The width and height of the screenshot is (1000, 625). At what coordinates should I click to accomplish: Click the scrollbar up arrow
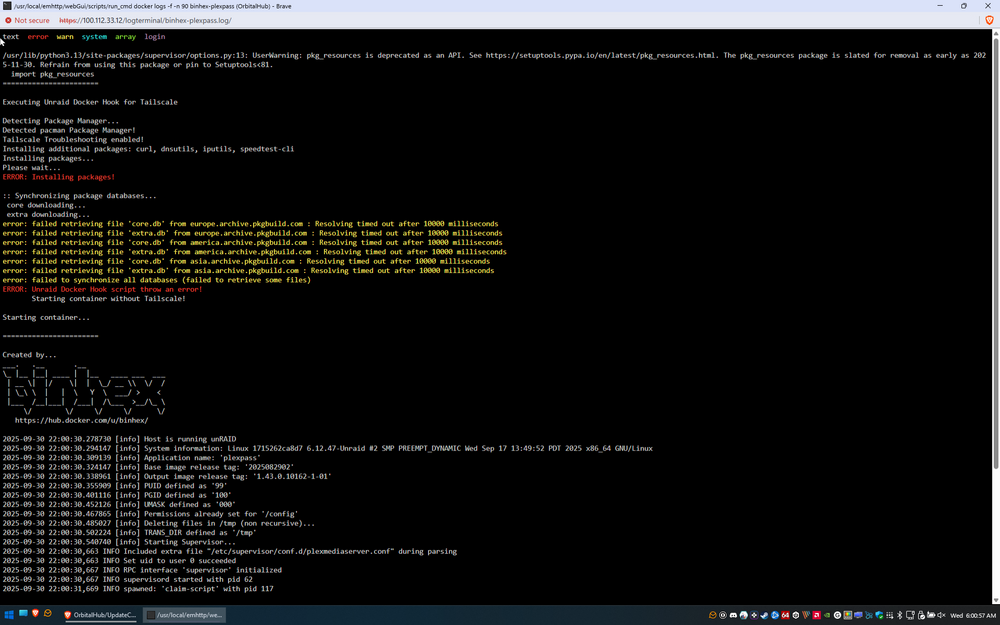point(996,33)
